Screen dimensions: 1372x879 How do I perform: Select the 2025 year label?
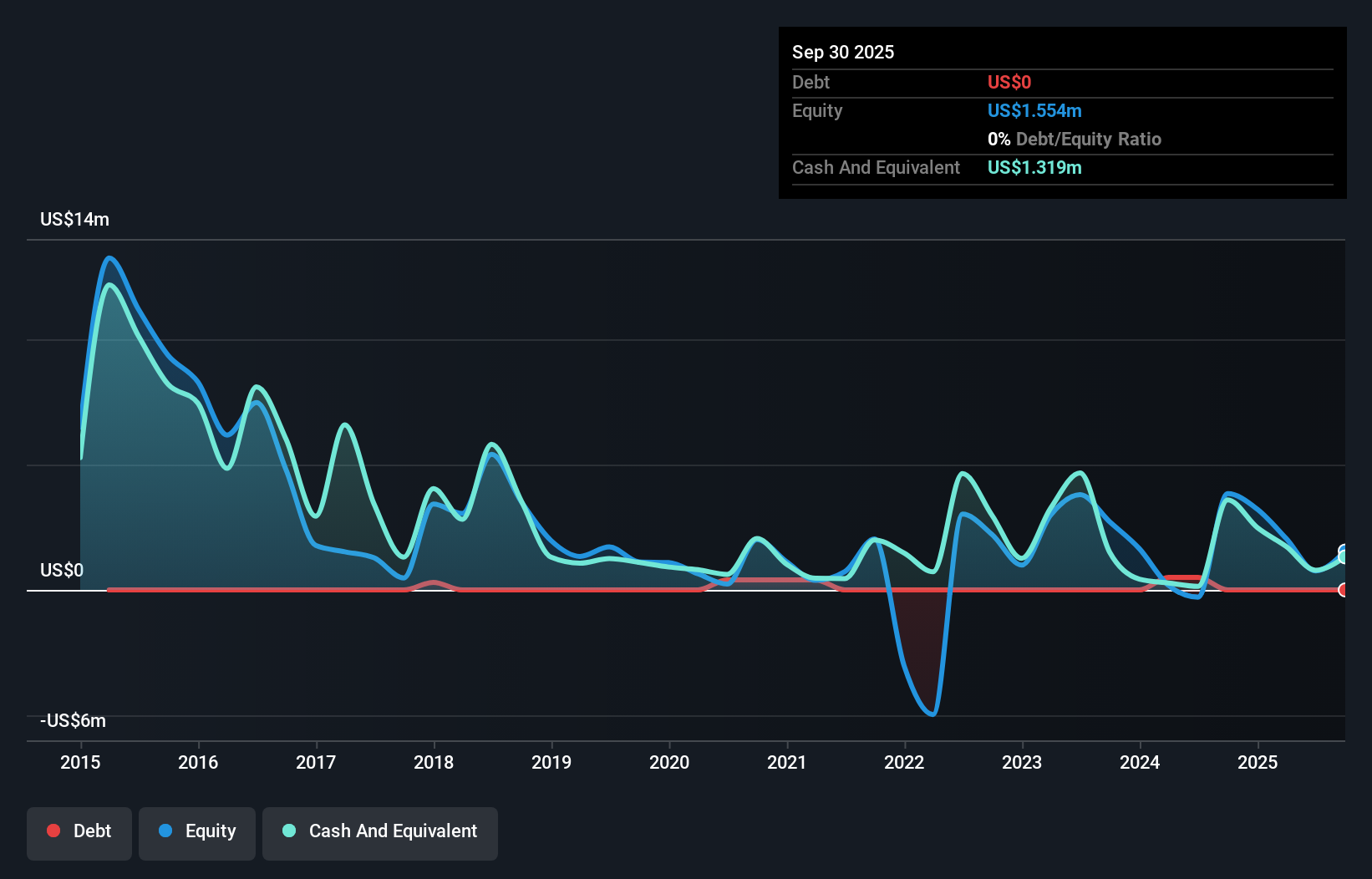click(1258, 762)
